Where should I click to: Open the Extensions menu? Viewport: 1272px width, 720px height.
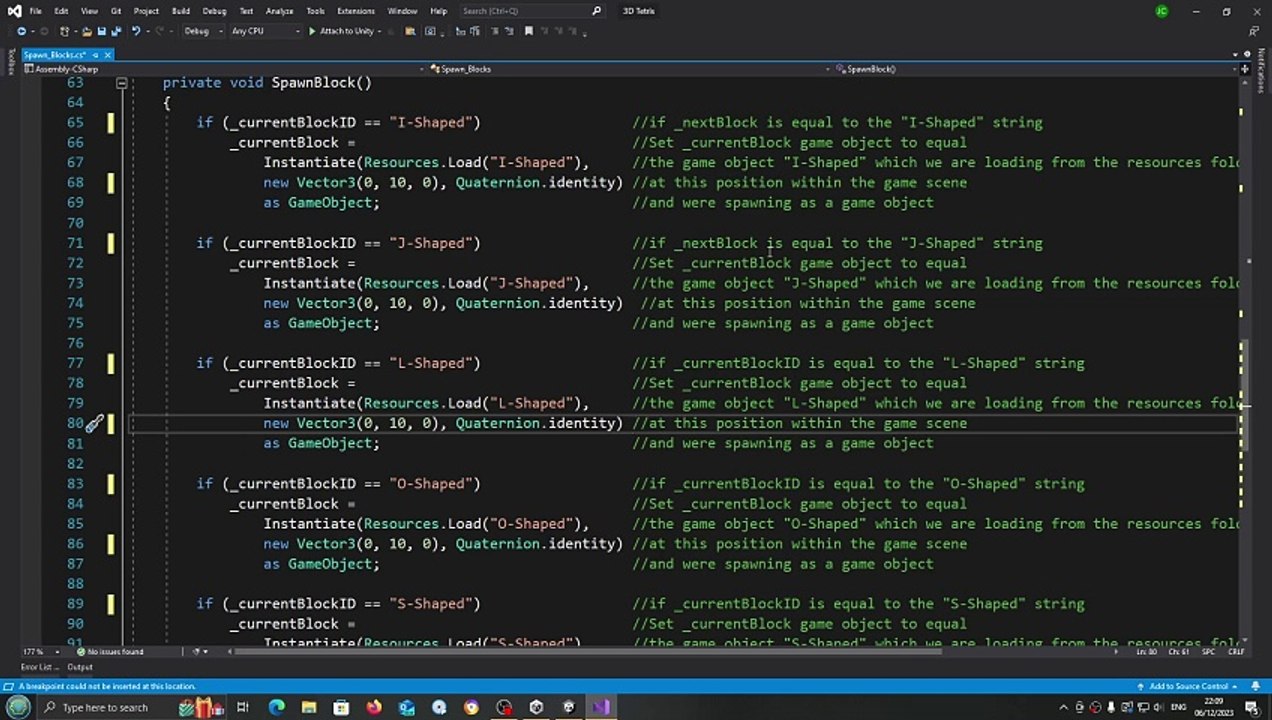pyautogui.click(x=355, y=11)
